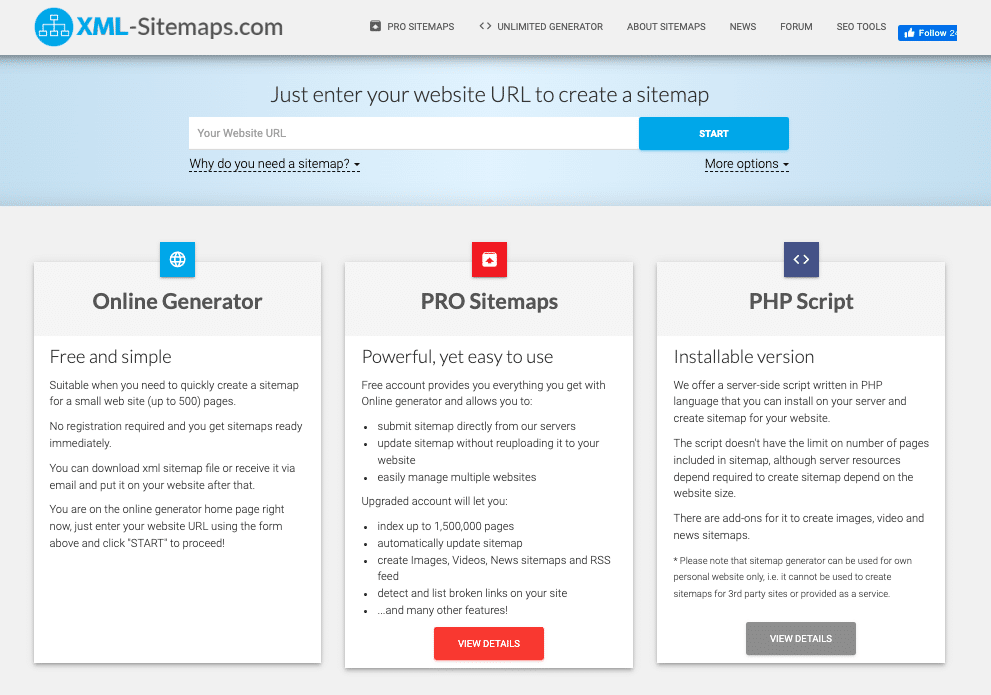Expand 'Why do you need a sitemap?'
The image size is (991, 695).
point(274,164)
